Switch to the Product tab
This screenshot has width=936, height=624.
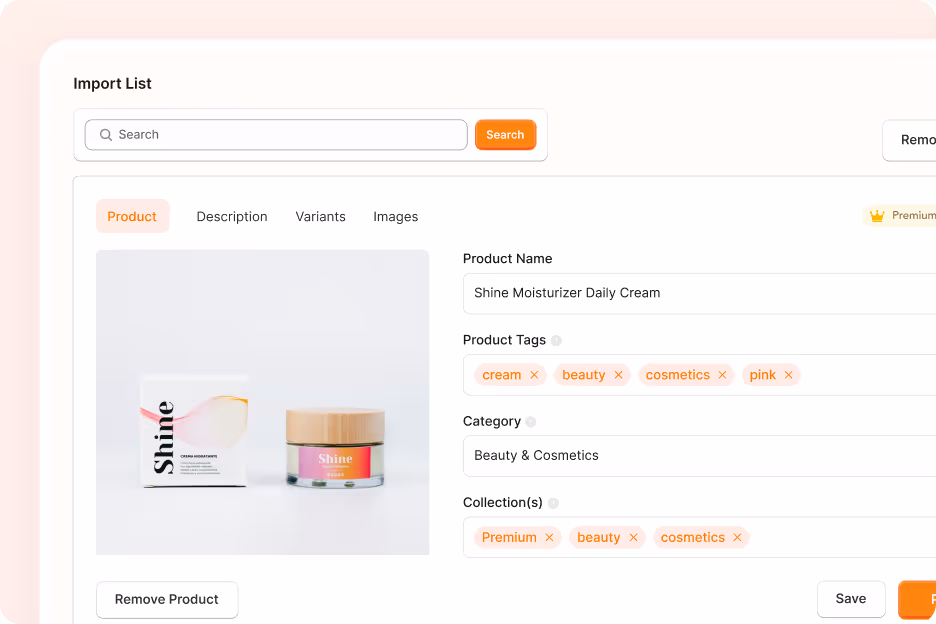(133, 216)
